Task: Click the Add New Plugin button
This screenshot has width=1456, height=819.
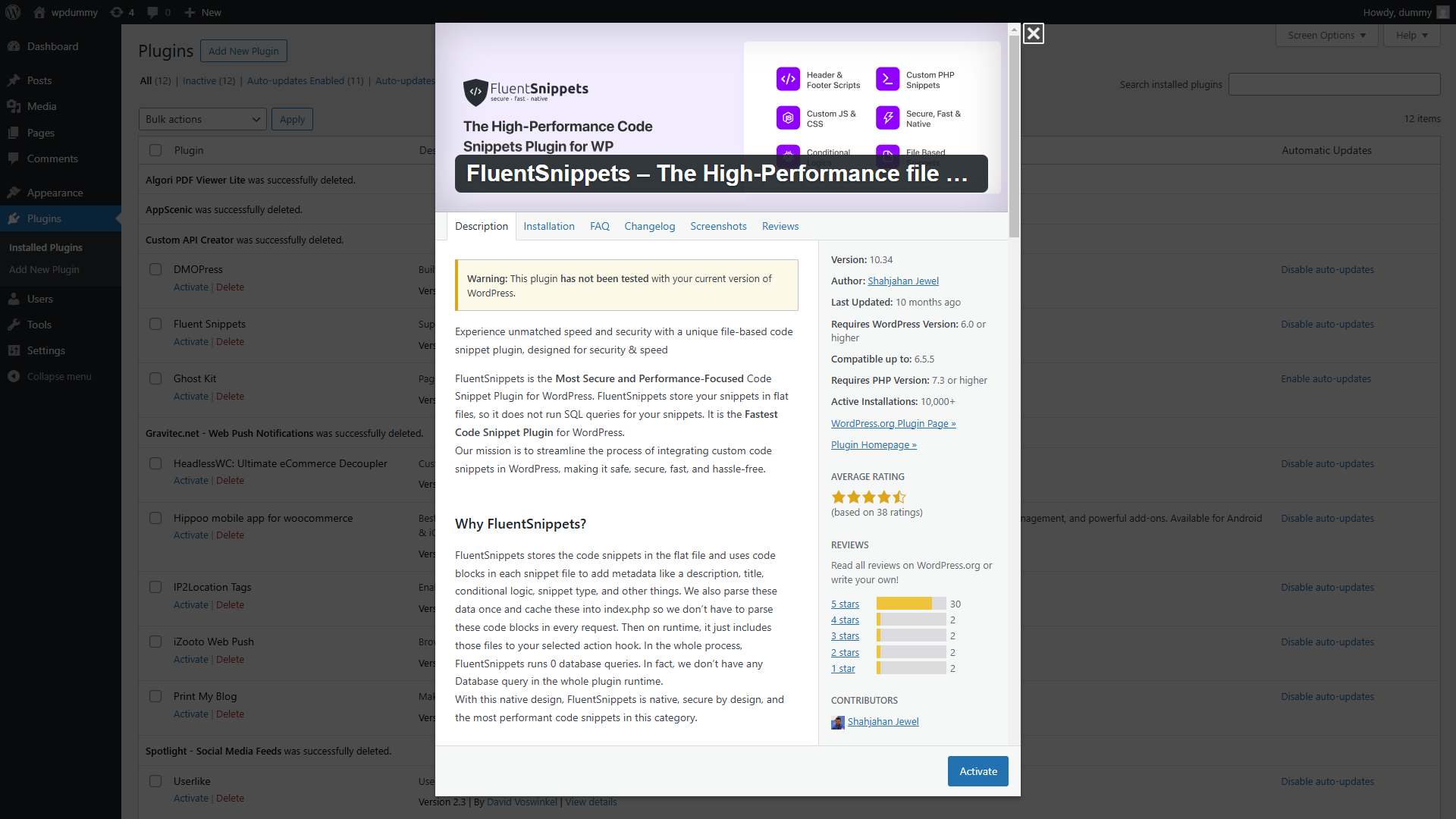Action: click(x=243, y=51)
